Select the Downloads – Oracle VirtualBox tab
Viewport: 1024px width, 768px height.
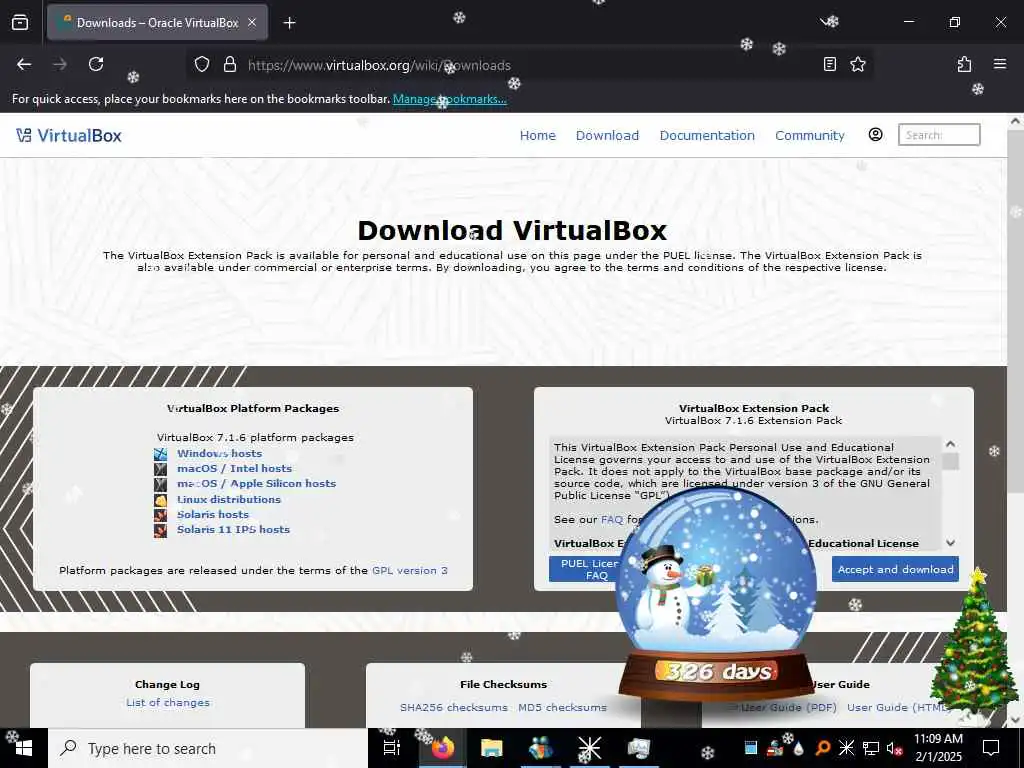tap(157, 22)
